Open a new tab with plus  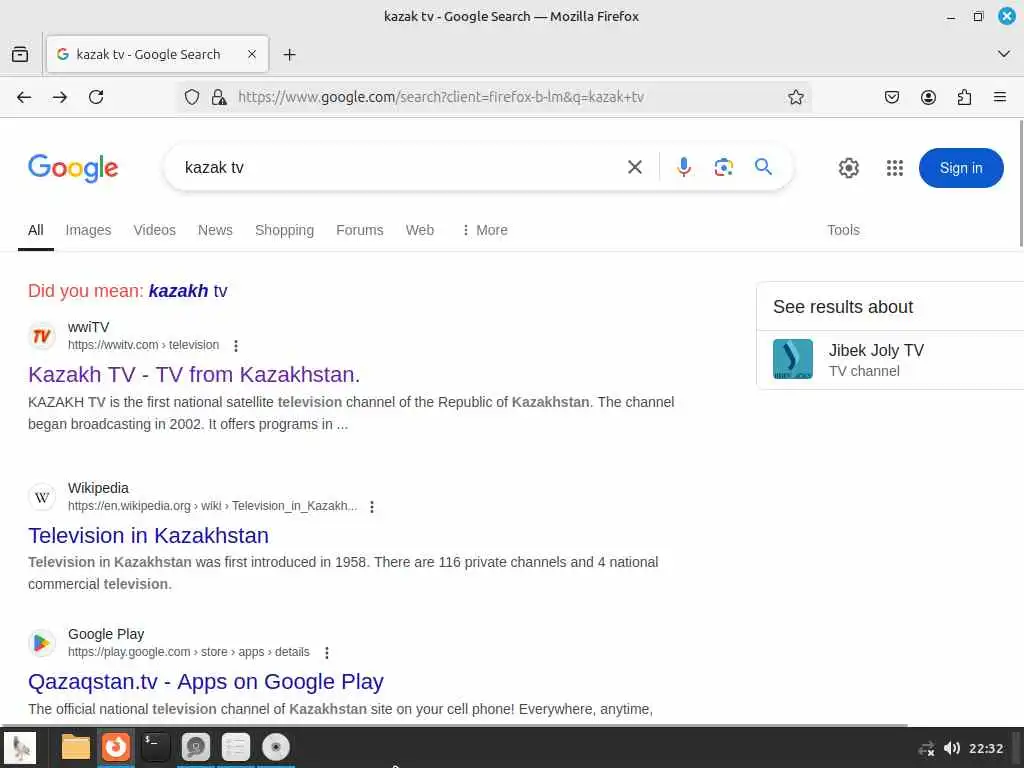(x=289, y=55)
